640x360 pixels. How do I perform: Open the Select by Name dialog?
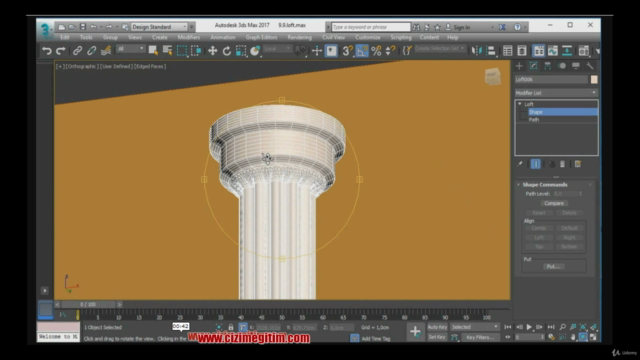pyautogui.click(x=167, y=51)
